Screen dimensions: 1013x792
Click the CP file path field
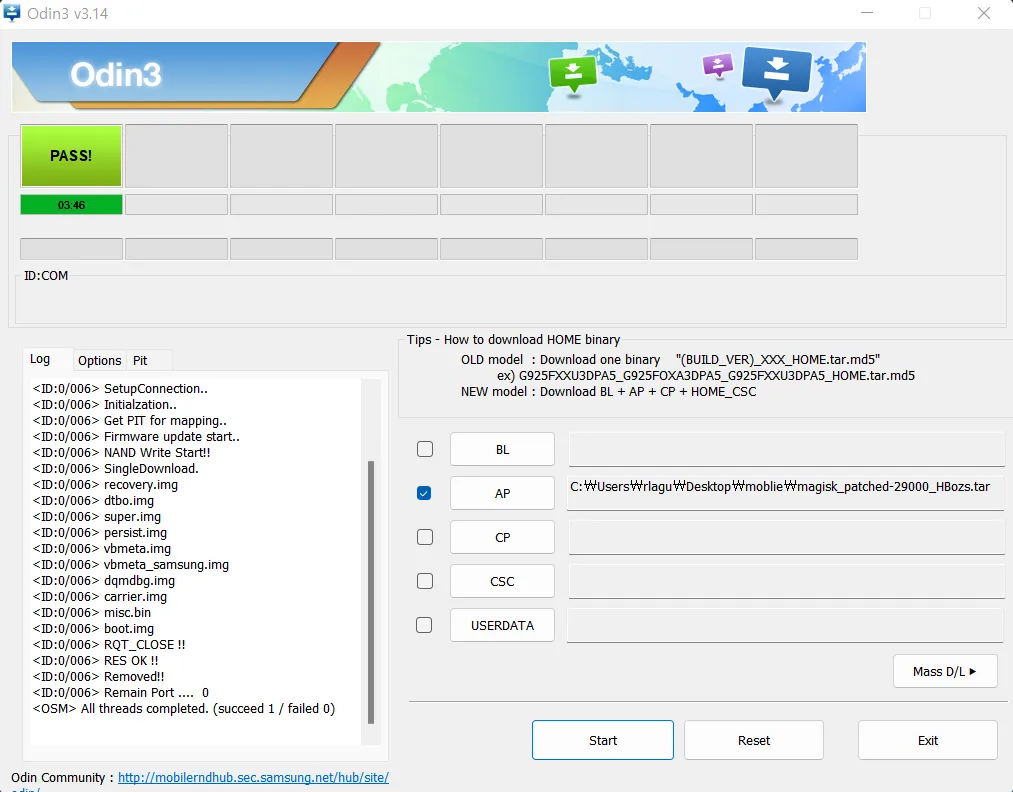pyautogui.click(x=786, y=537)
